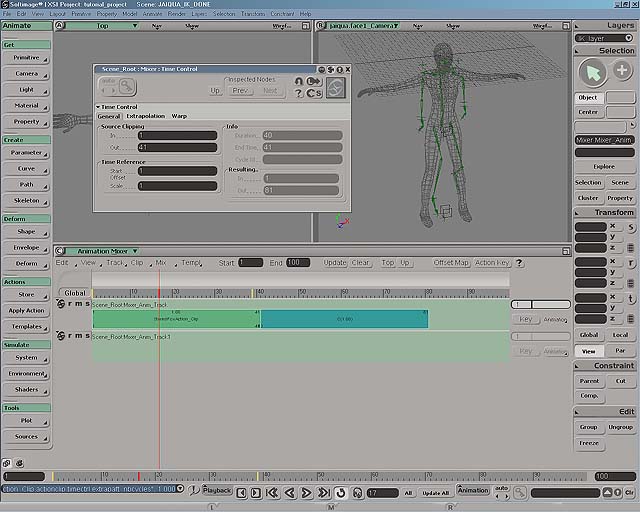
Task: Click the add-to-selection plus icon
Action: point(621,71)
